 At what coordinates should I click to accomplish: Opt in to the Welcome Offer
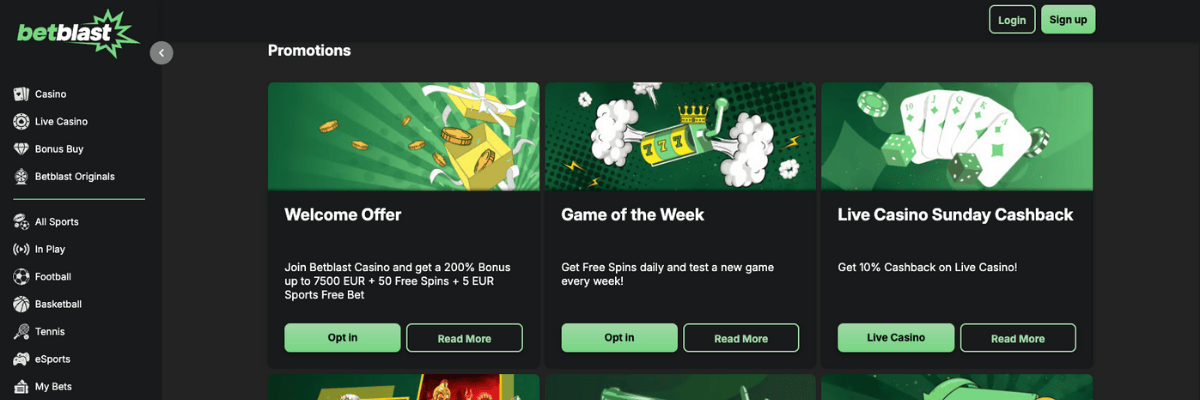(x=342, y=338)
